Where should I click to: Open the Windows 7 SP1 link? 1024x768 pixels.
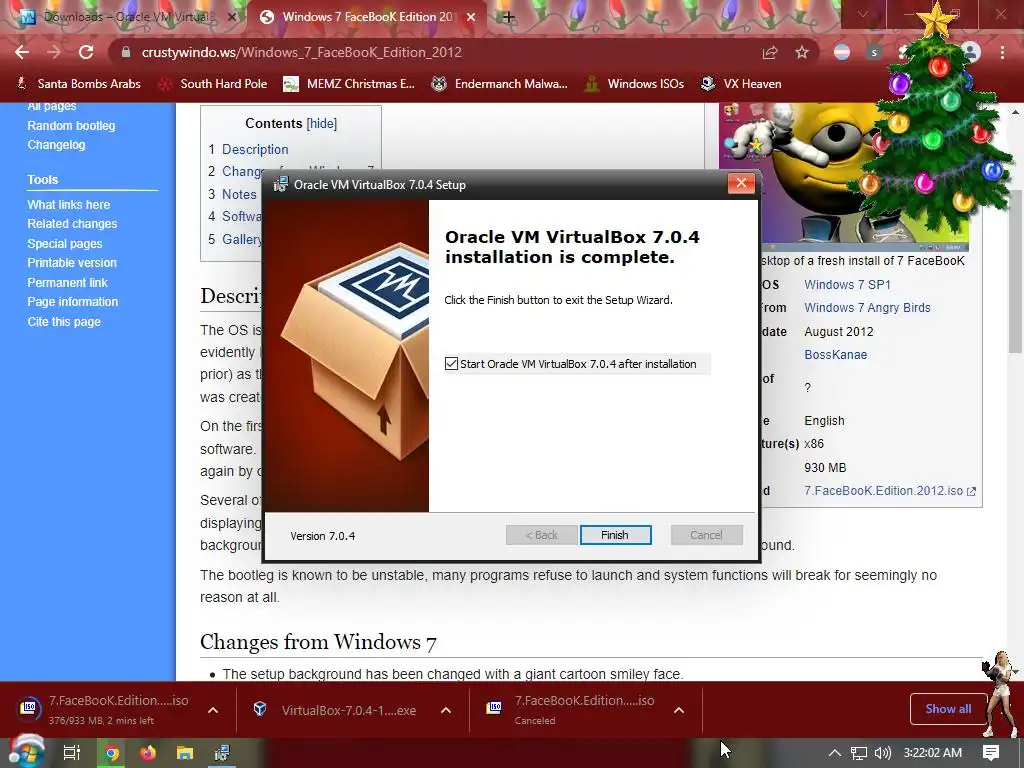847,285
